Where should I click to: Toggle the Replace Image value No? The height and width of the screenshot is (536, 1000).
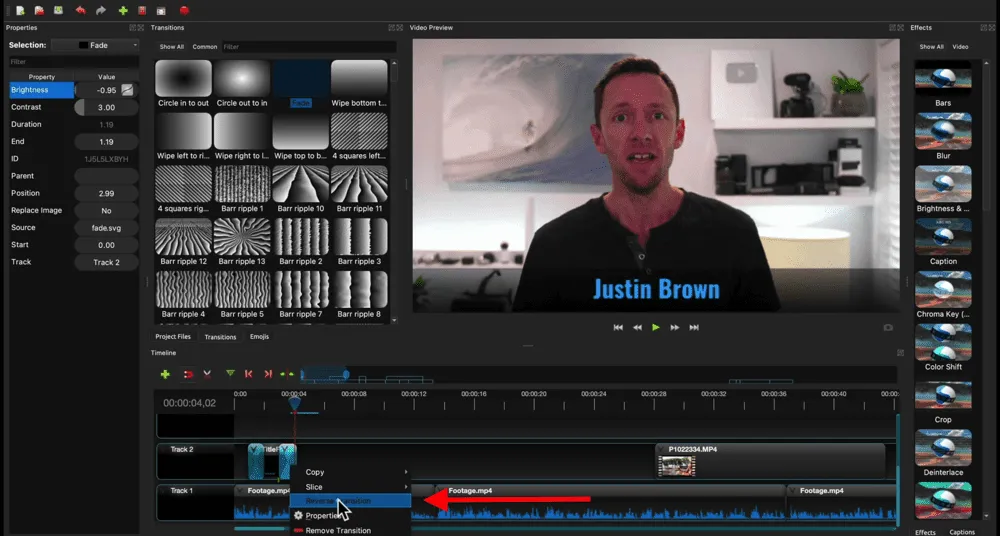[x=106, y=211]
